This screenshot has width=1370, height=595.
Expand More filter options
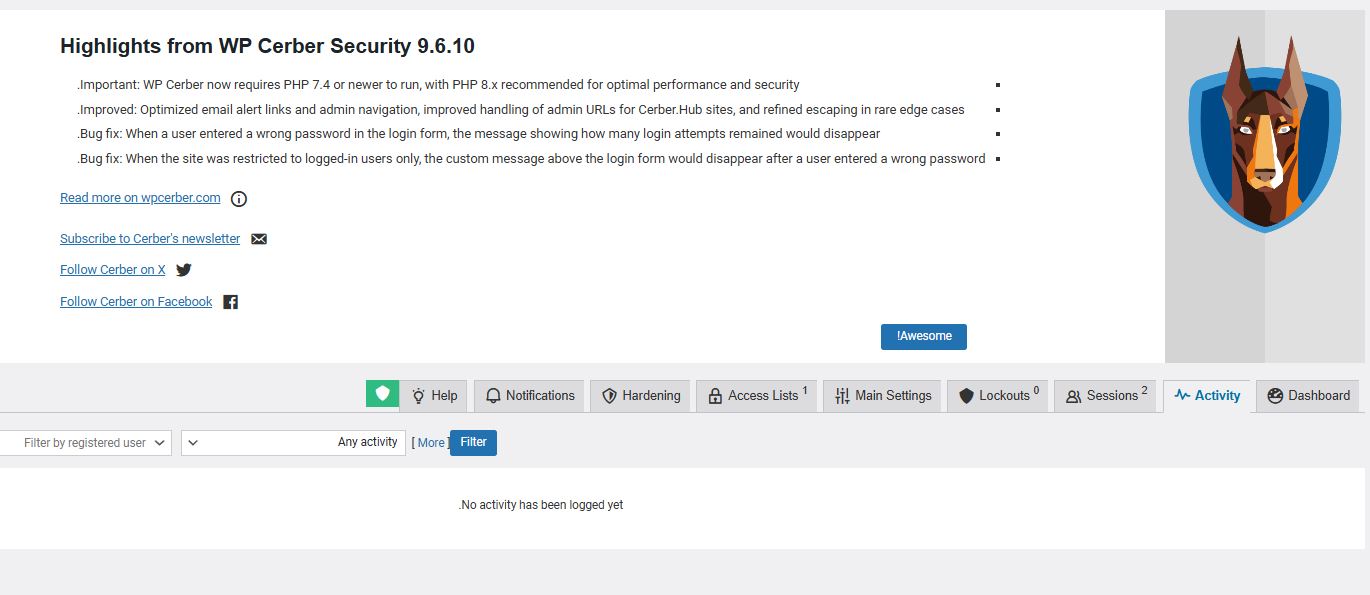pyautogui.click(x=431, y=443)
